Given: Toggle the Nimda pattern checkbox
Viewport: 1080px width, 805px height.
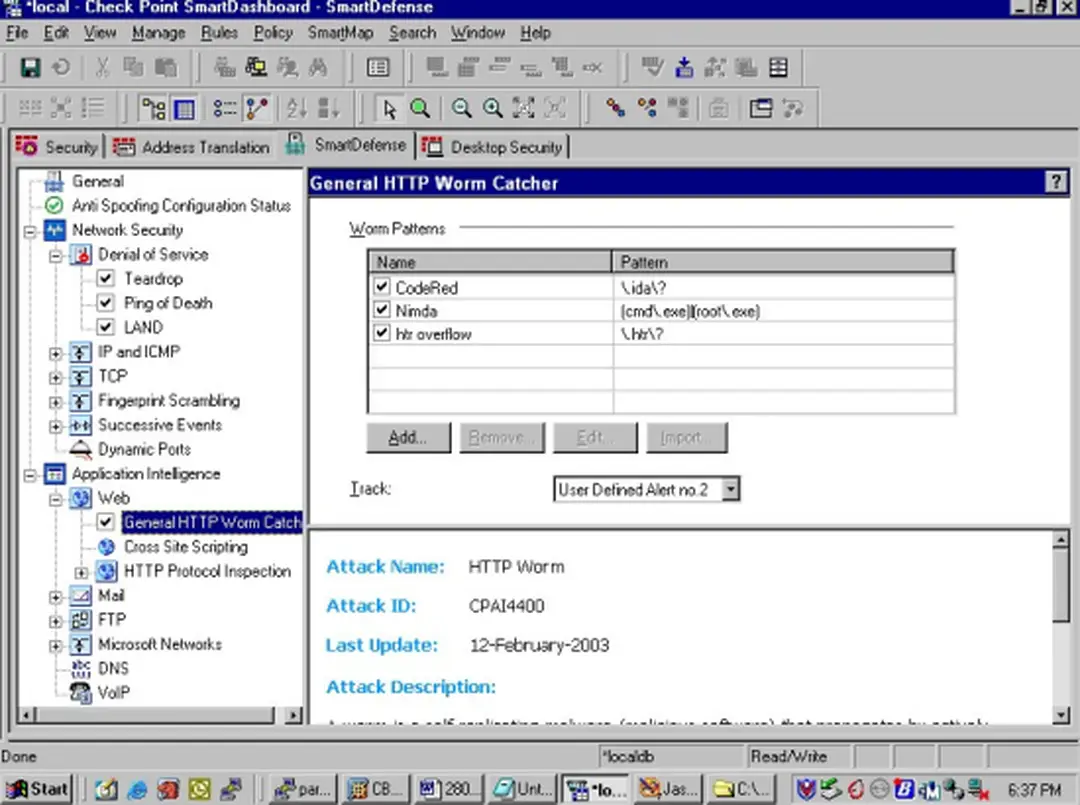Looking at the screenshot, I should pos(381,311).
